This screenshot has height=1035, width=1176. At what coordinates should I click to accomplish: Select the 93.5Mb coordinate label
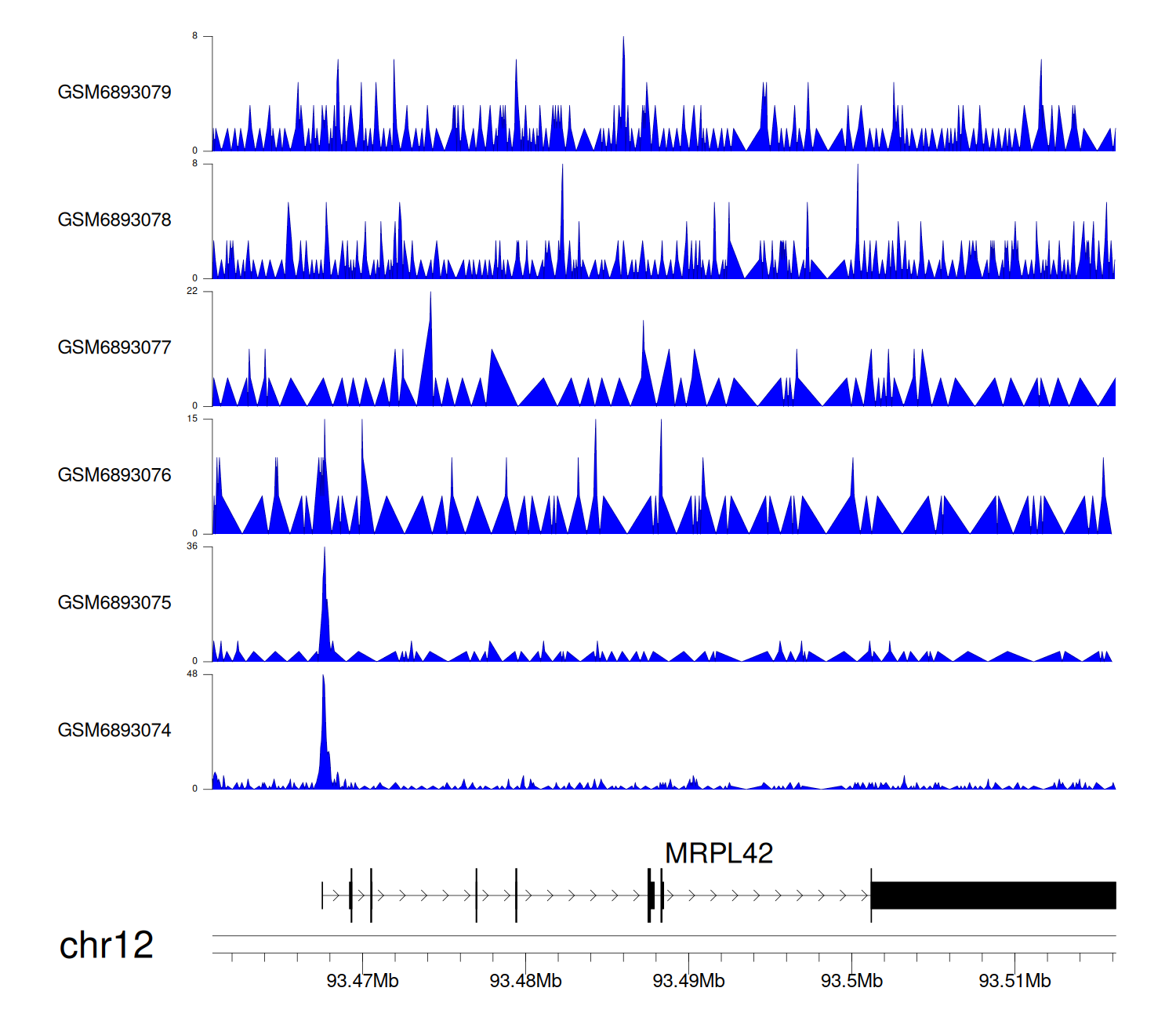coord(851,981)
